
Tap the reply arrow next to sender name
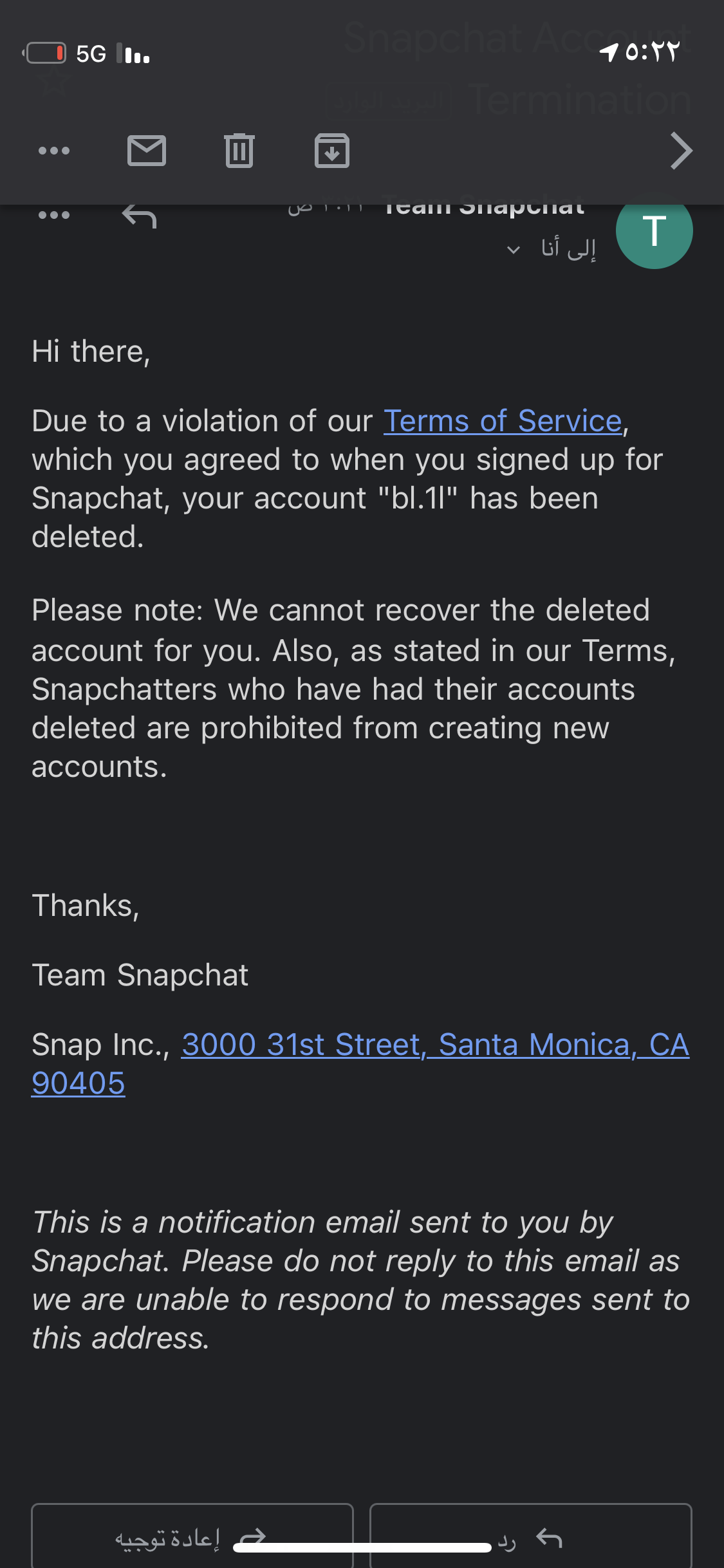pos(139,217)
